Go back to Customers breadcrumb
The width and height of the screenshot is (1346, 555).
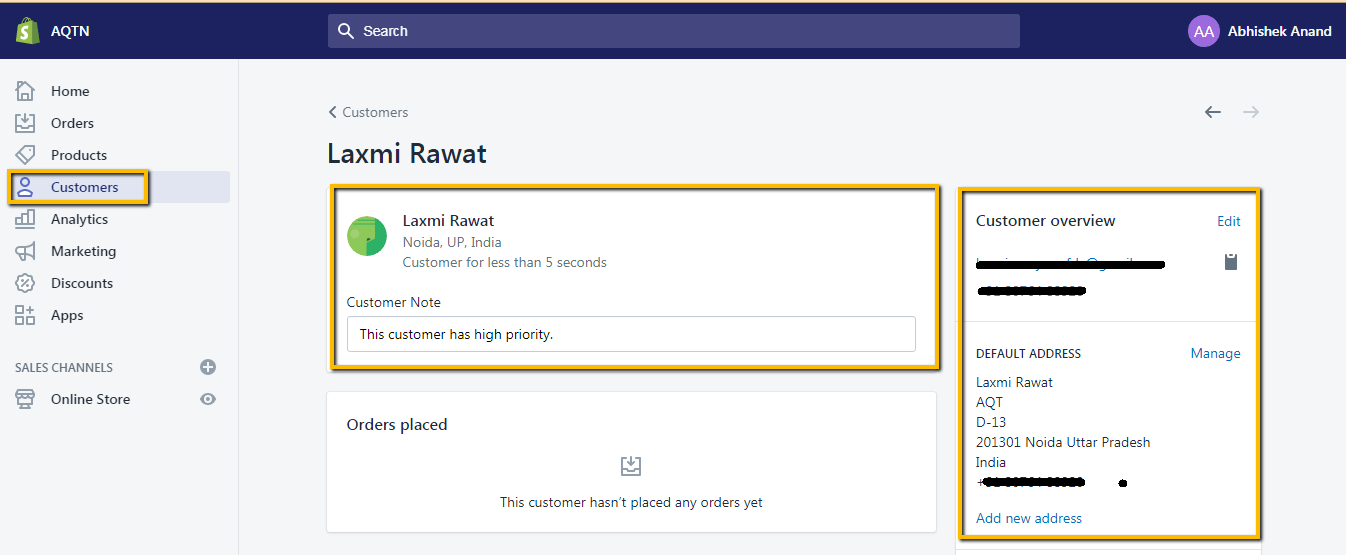368,112
